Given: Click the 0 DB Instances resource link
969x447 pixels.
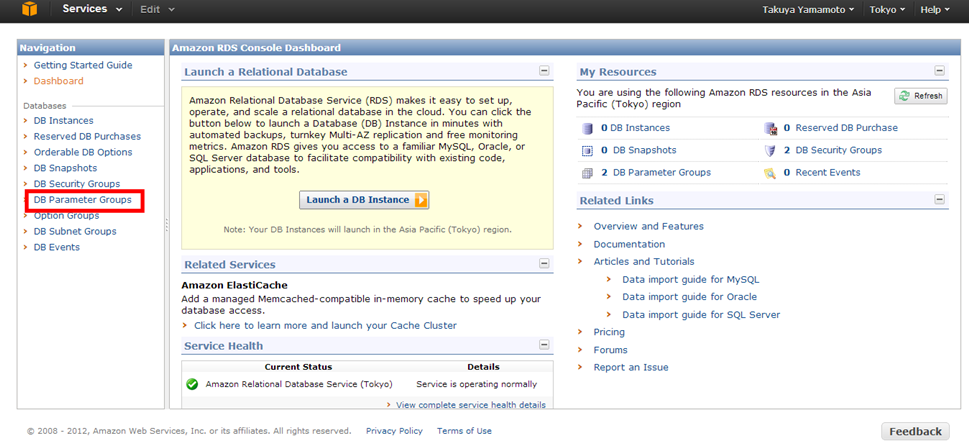Looking at the screenshot, I should tap(635, 128).
